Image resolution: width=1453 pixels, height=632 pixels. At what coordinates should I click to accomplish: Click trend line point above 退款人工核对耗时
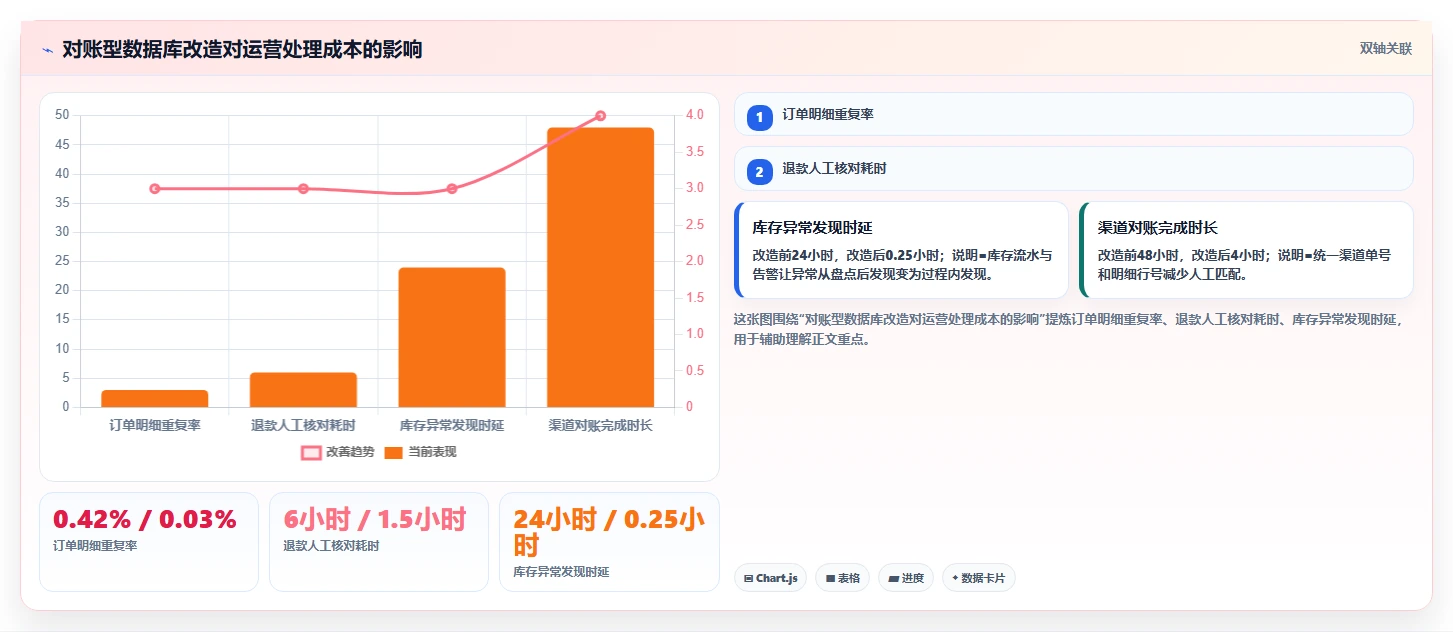pos(303,189)
